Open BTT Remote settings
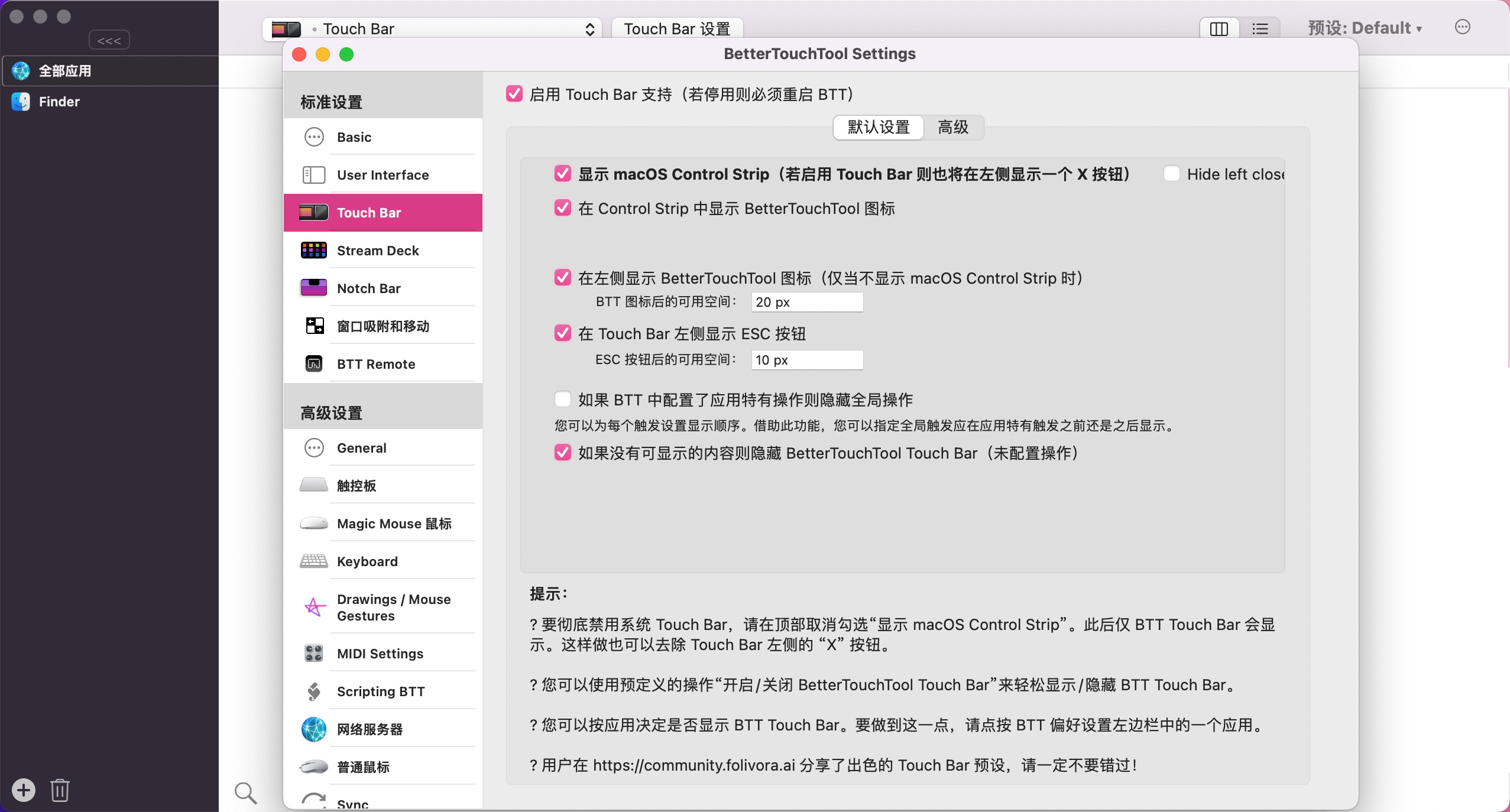The height and width of the screenshot is (812, 1510). [383, 364]
